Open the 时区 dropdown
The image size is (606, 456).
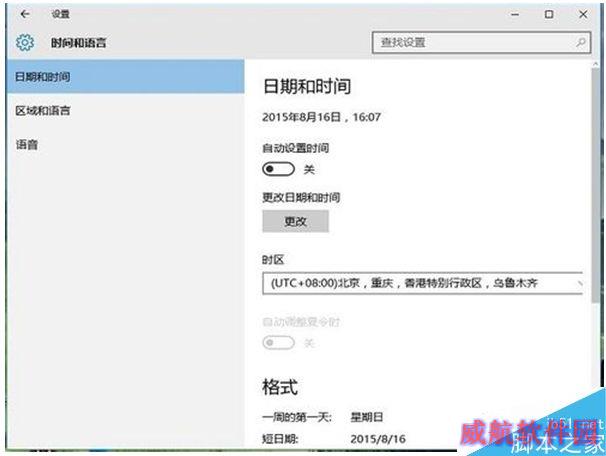(x=422, y=283)
